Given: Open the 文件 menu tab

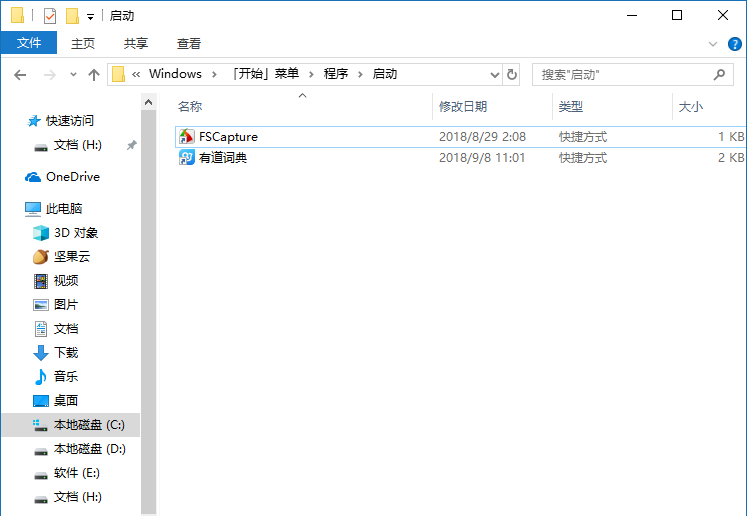Looking at the screenshot, I should pyautogui.click(x=29, y=43).
